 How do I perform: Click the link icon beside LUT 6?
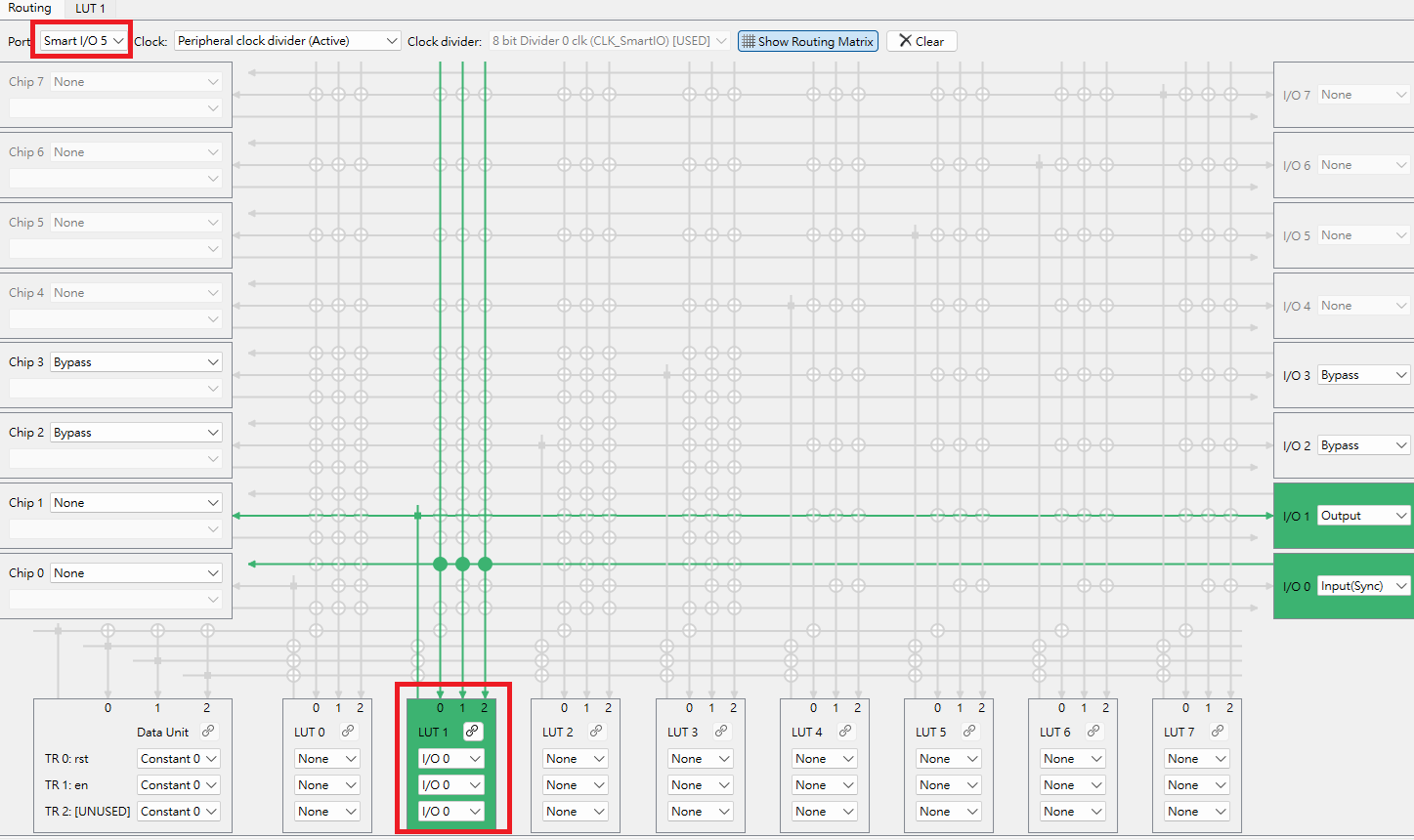(1093, 731)
